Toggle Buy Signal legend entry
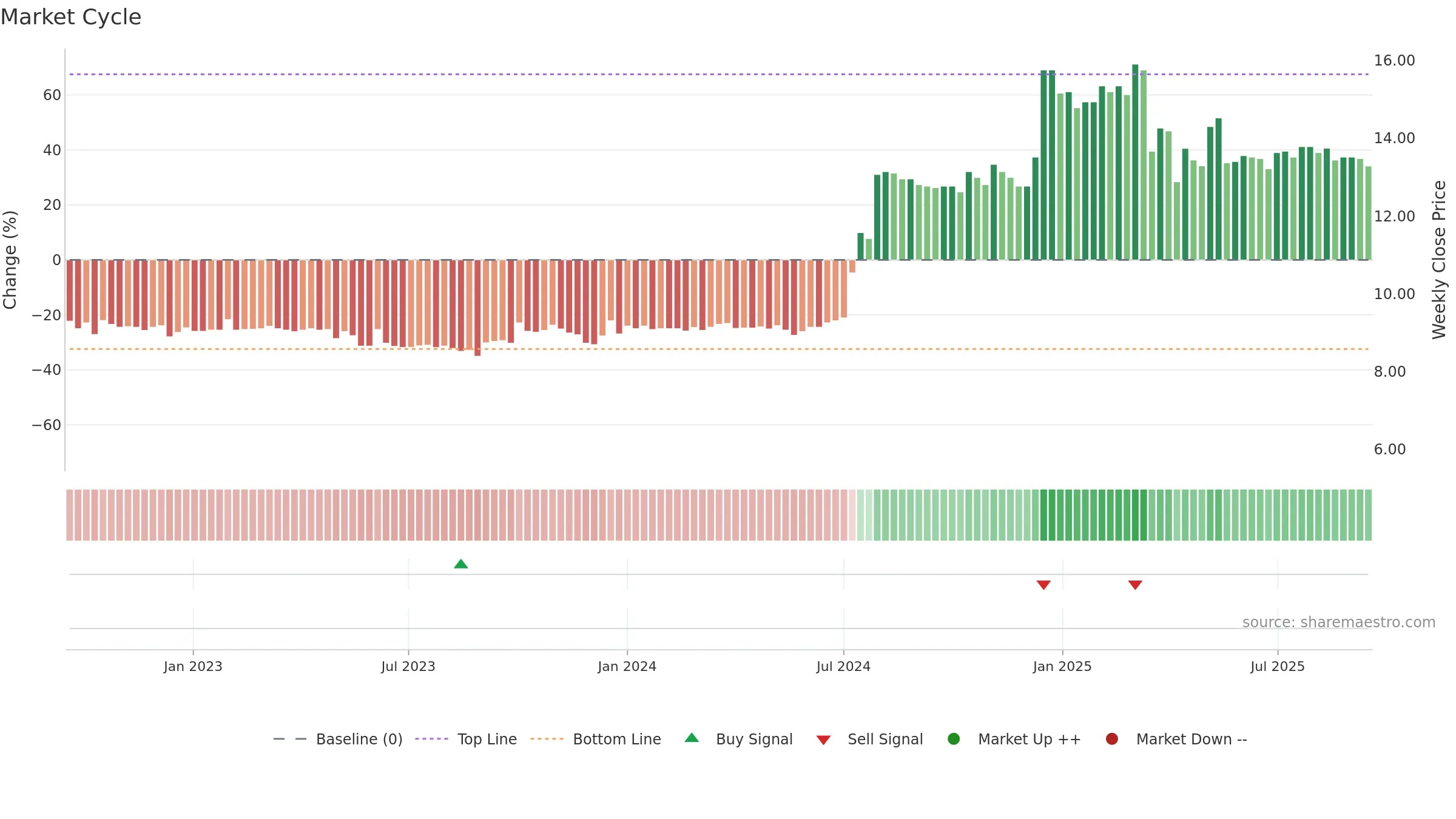The width and height of the screenshot is (1456, 819). pyautogui.click(x=738, y=739)
